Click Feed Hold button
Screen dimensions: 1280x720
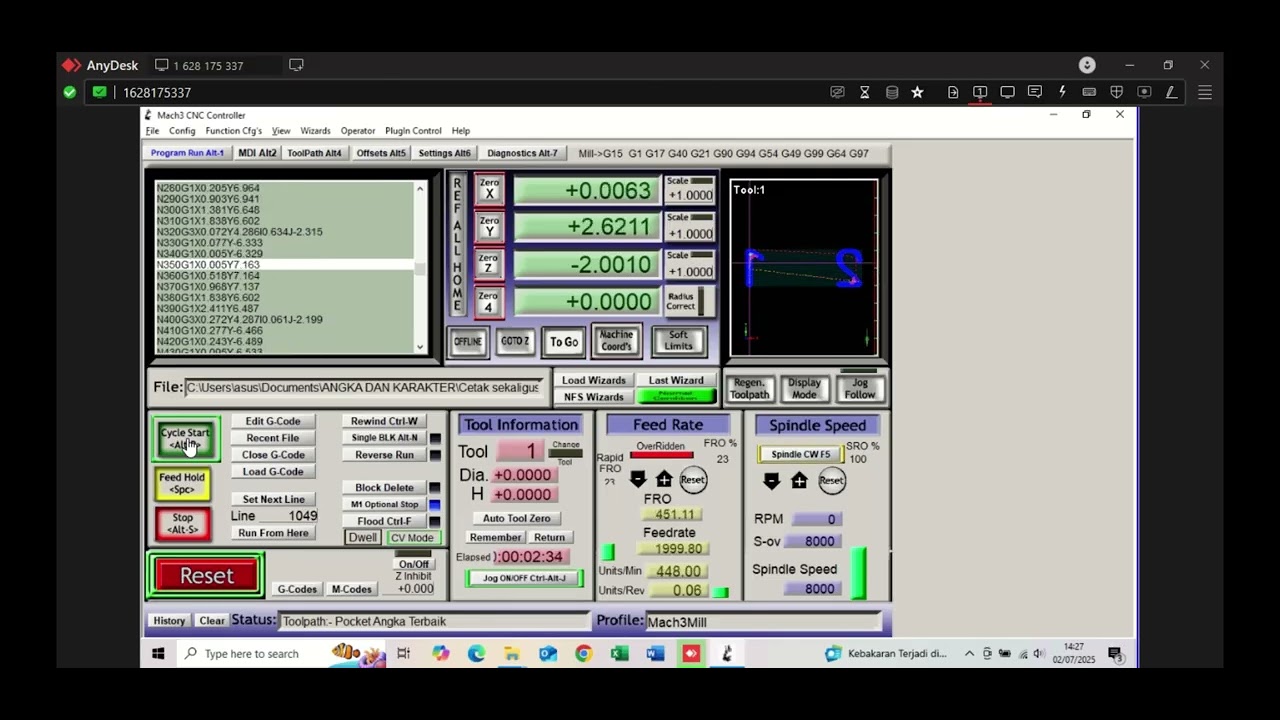(x=182, y=483)
